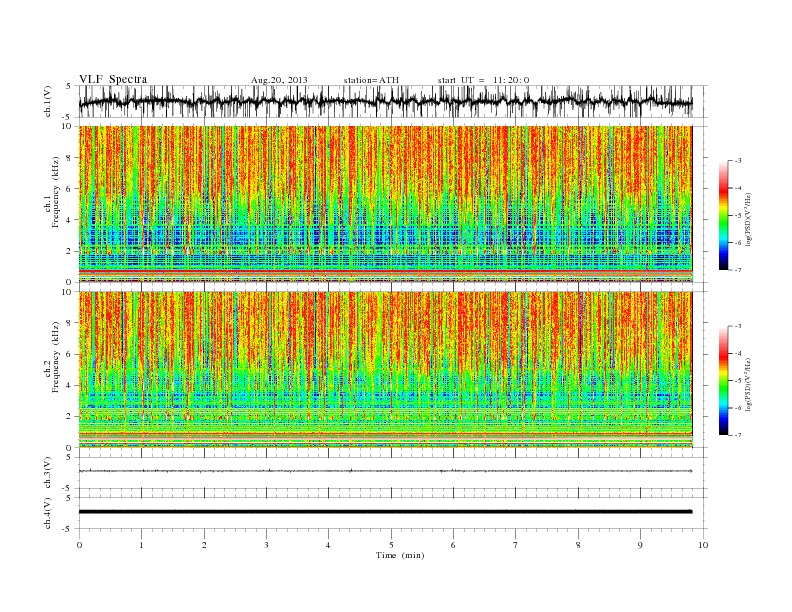Click the "station=ATH" label
The image size is (792, 612).
pyautogui.click(x=371, y=80)
